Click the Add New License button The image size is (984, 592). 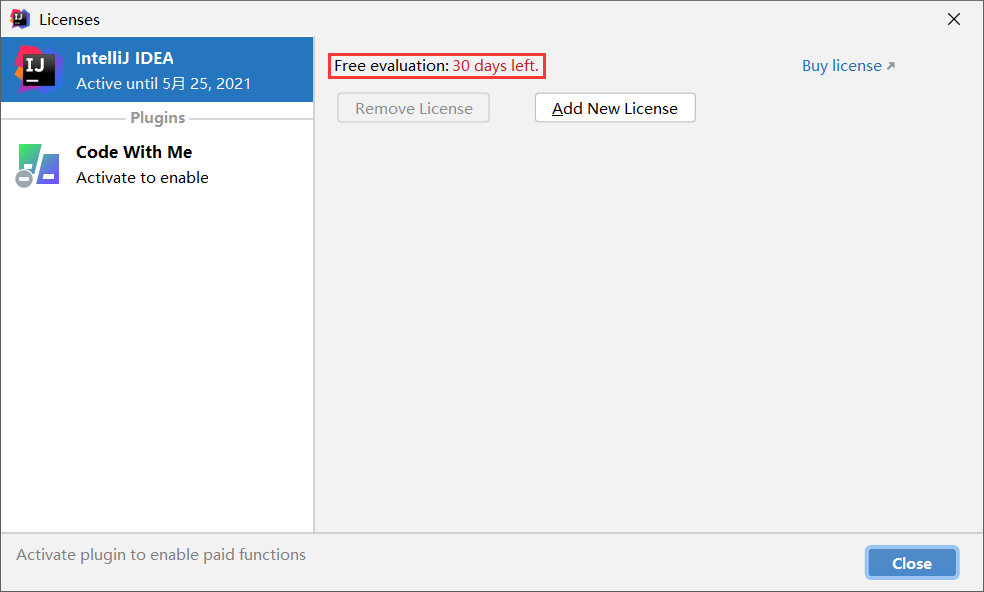(x=615, y=108)
